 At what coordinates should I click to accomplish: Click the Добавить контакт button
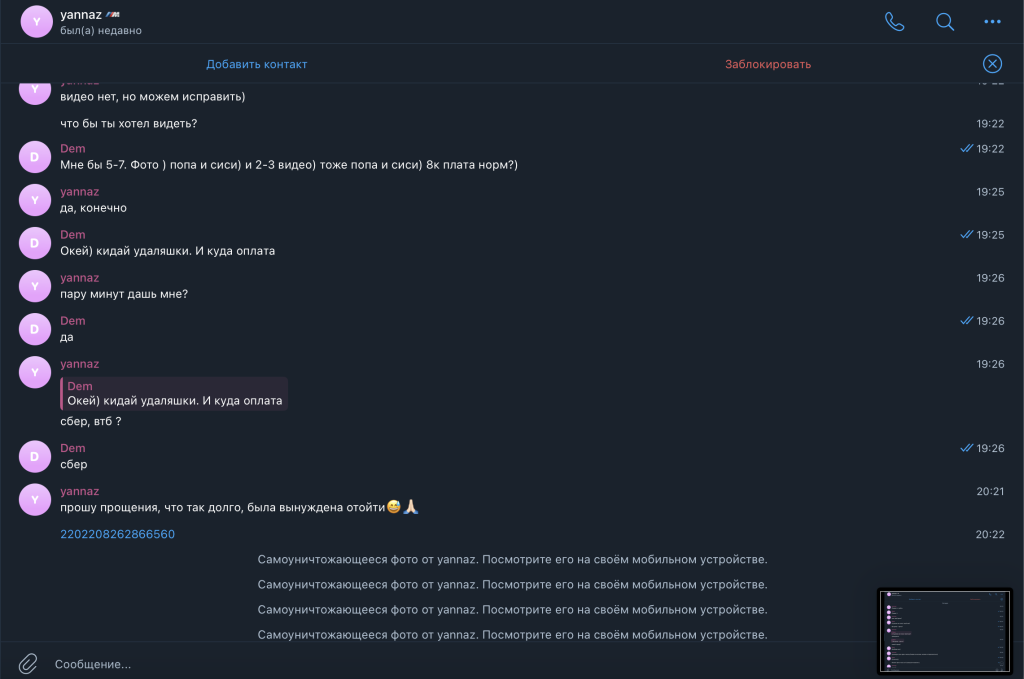pyautogui.click(x=257, y=64)
